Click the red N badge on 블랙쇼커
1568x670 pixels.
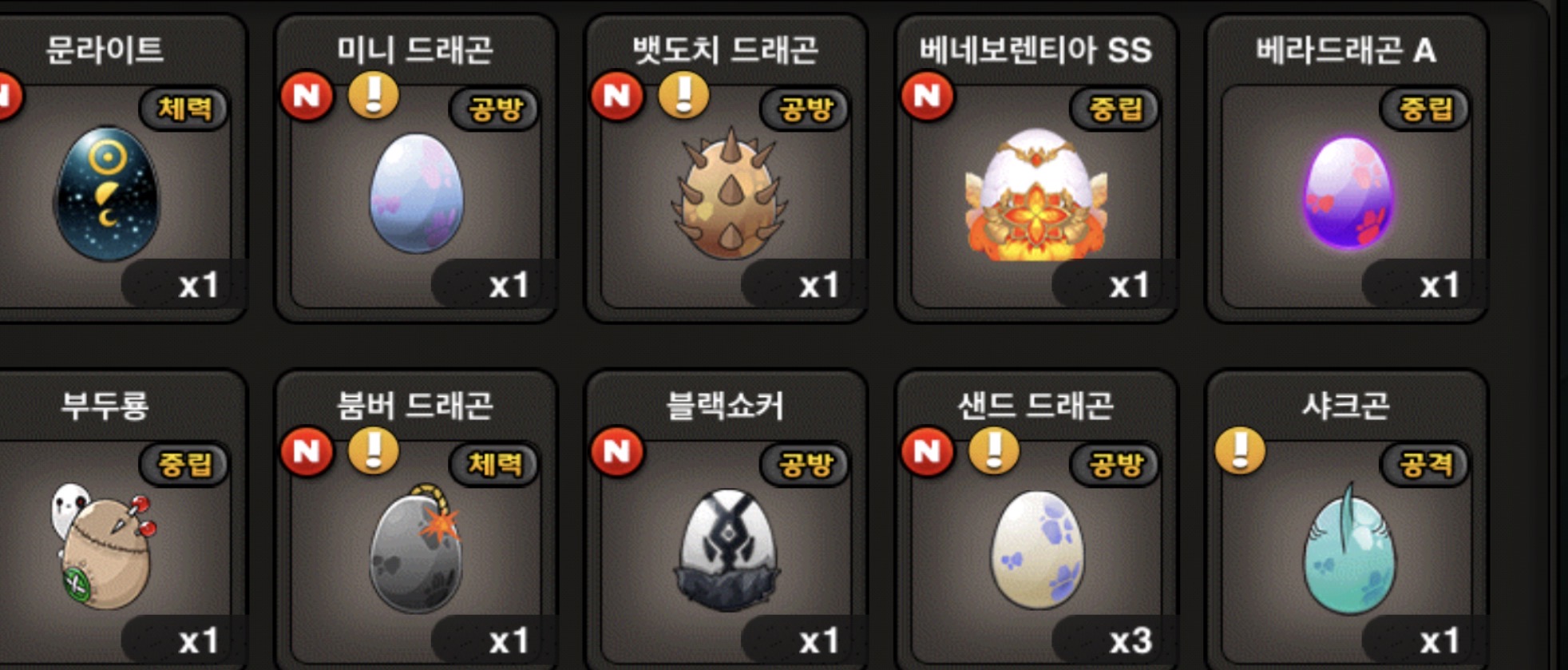point(617,451)
